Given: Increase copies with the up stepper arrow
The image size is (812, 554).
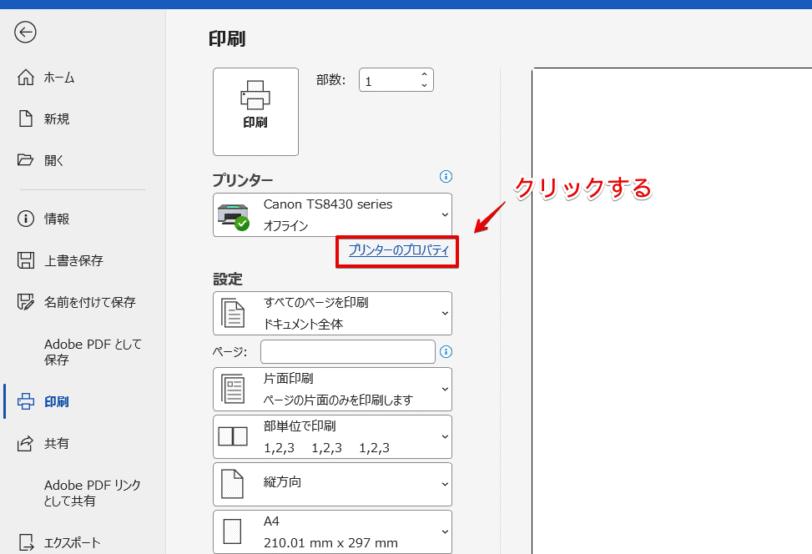Looking at the screenshot, I should 424,75.
